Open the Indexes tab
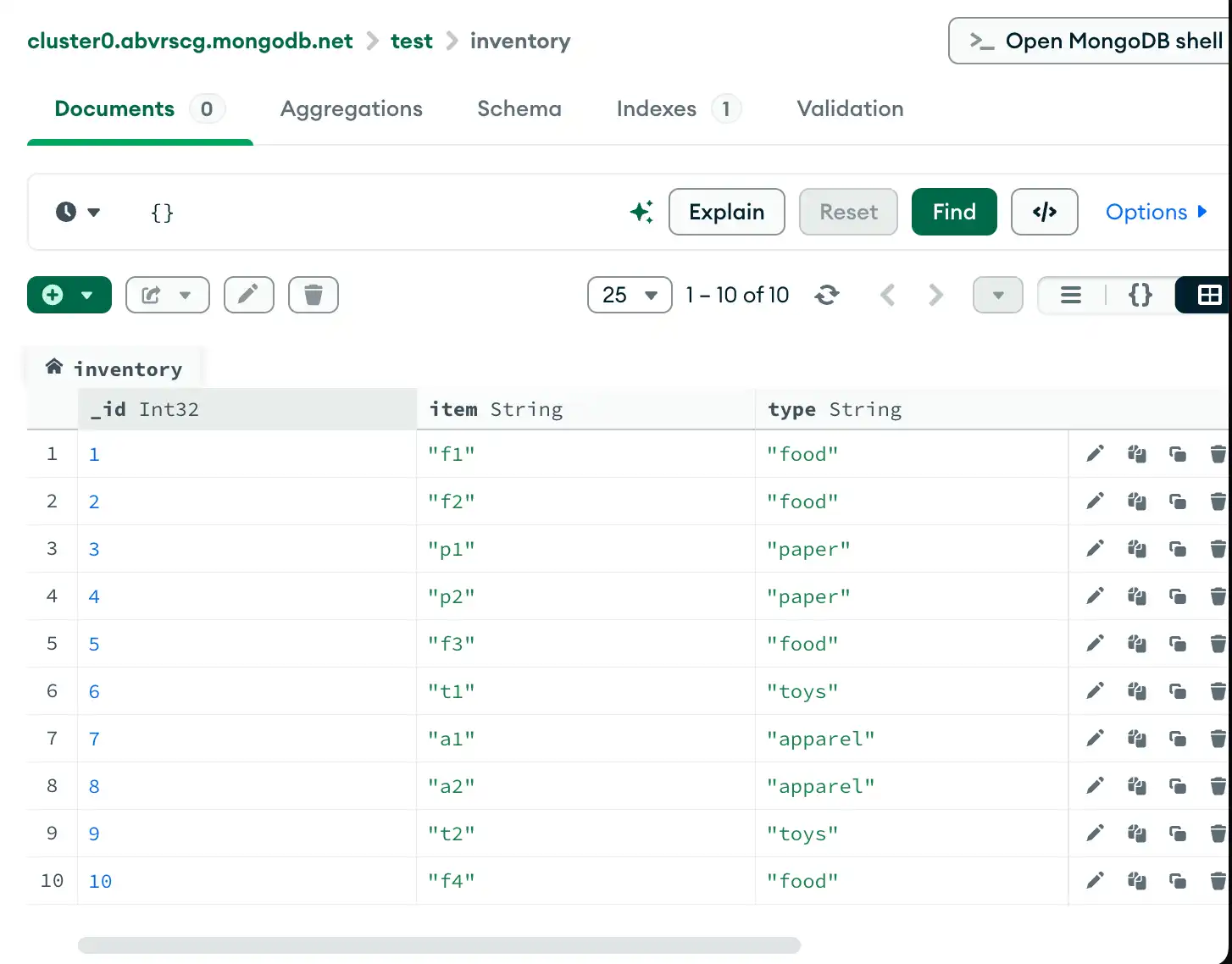1232x964 pixels. [x=657, y=108]
